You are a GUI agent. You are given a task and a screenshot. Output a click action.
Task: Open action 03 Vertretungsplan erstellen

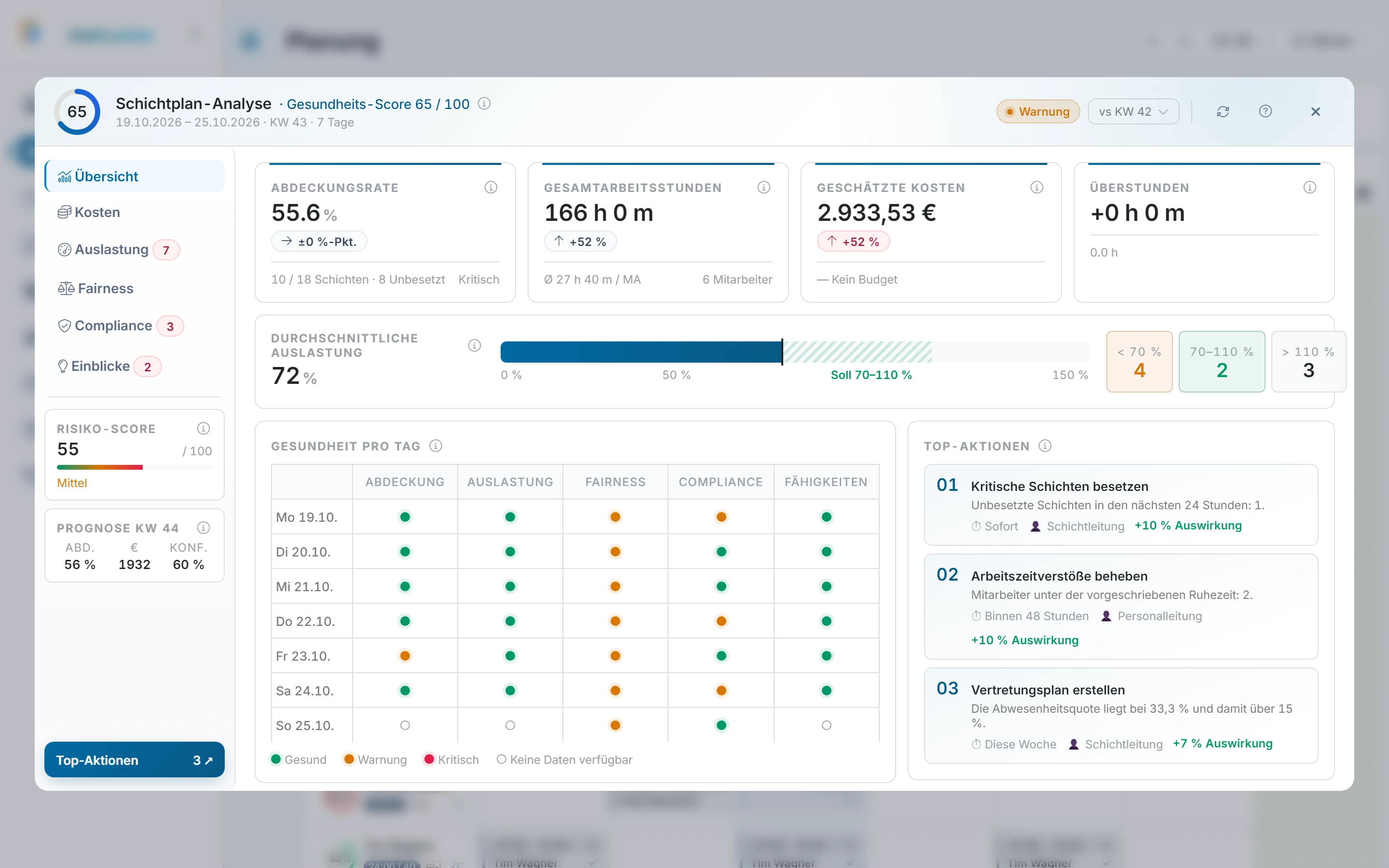1120,715
